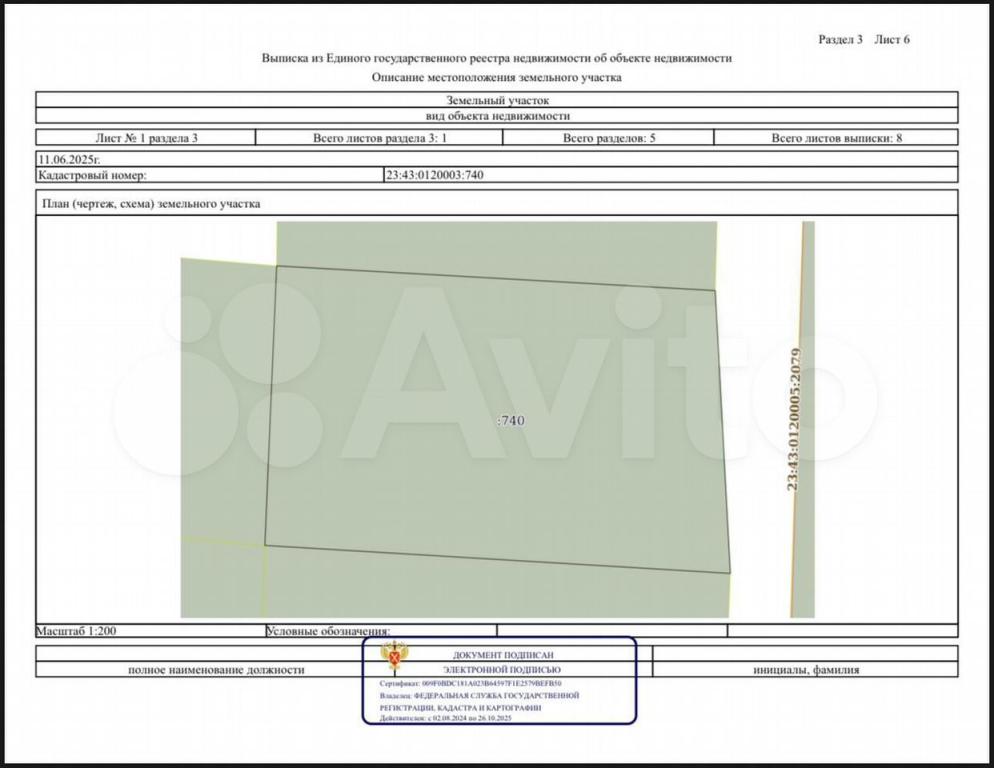Click the 'Раздел 3 Лист 6' page header
This screenshot has height=768, width=994.
point(864,40)
